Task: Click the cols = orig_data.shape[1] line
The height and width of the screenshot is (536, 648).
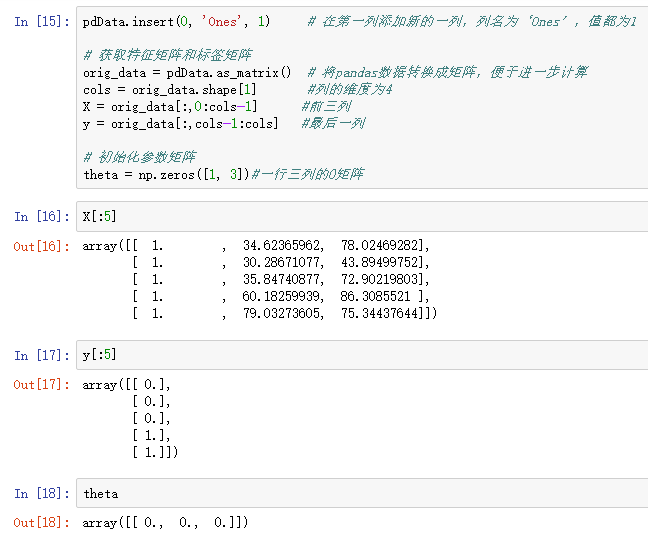Action: [168, 89]
